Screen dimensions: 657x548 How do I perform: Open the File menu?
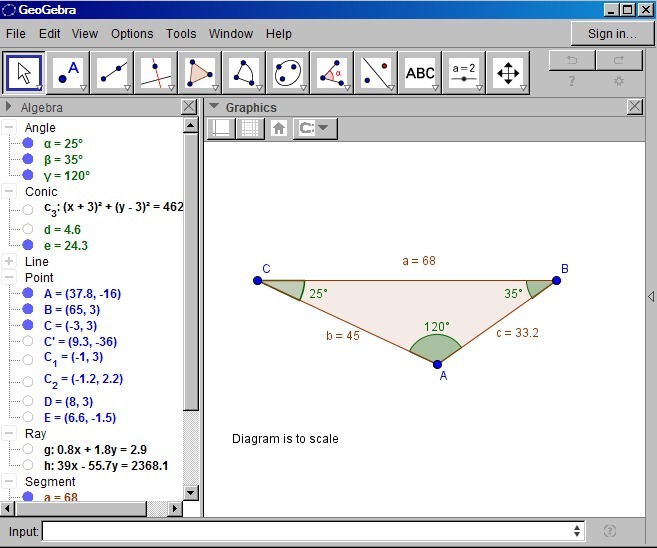click(16, 34)
